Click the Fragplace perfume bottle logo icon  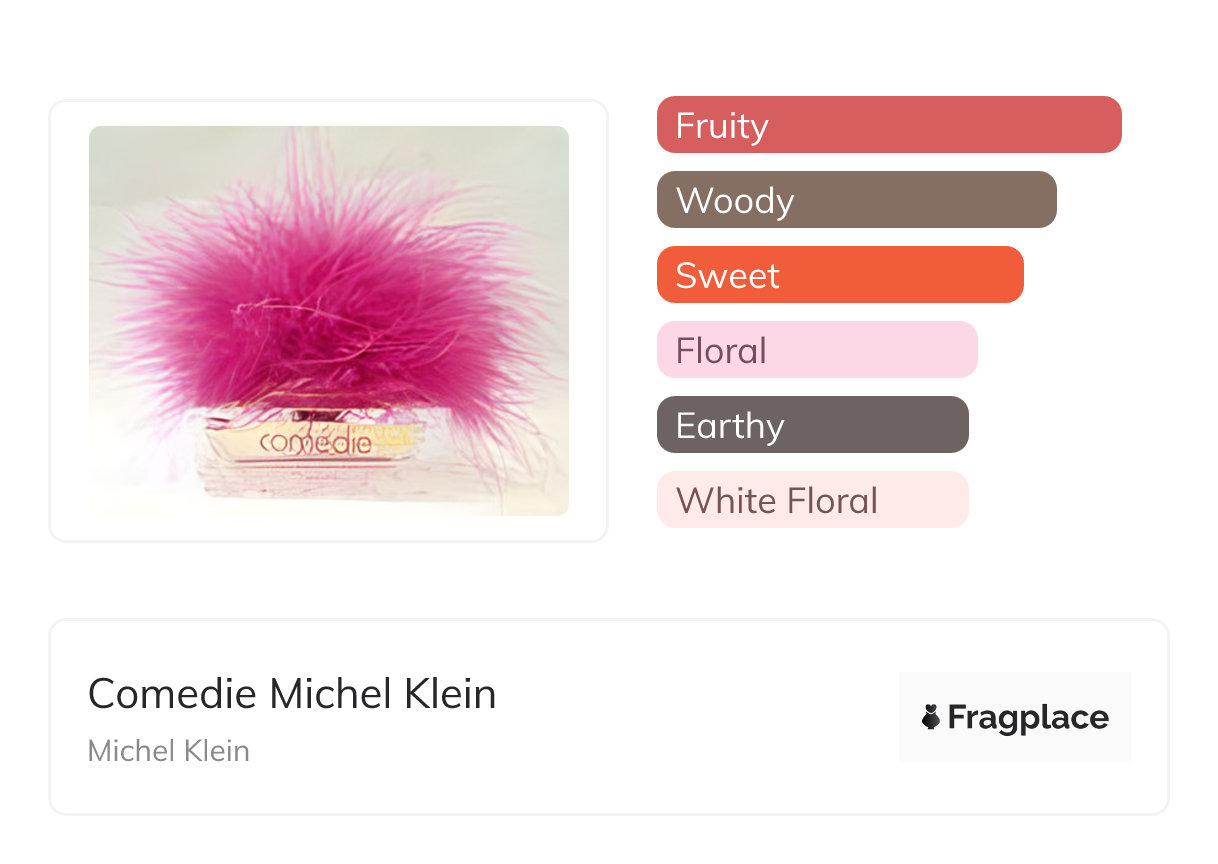(931, 717)
